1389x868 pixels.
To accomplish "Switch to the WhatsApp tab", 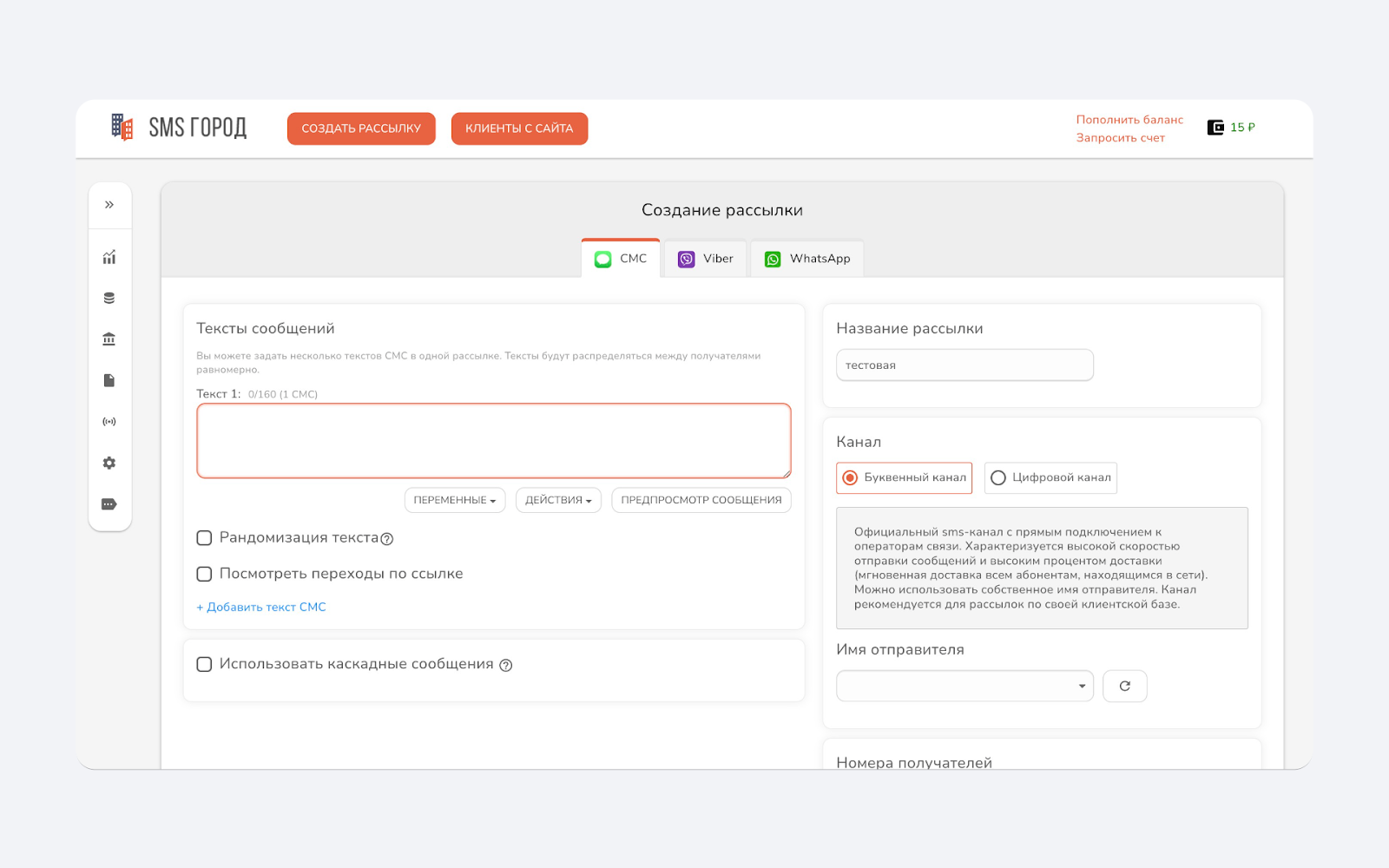I will (807, 259).
